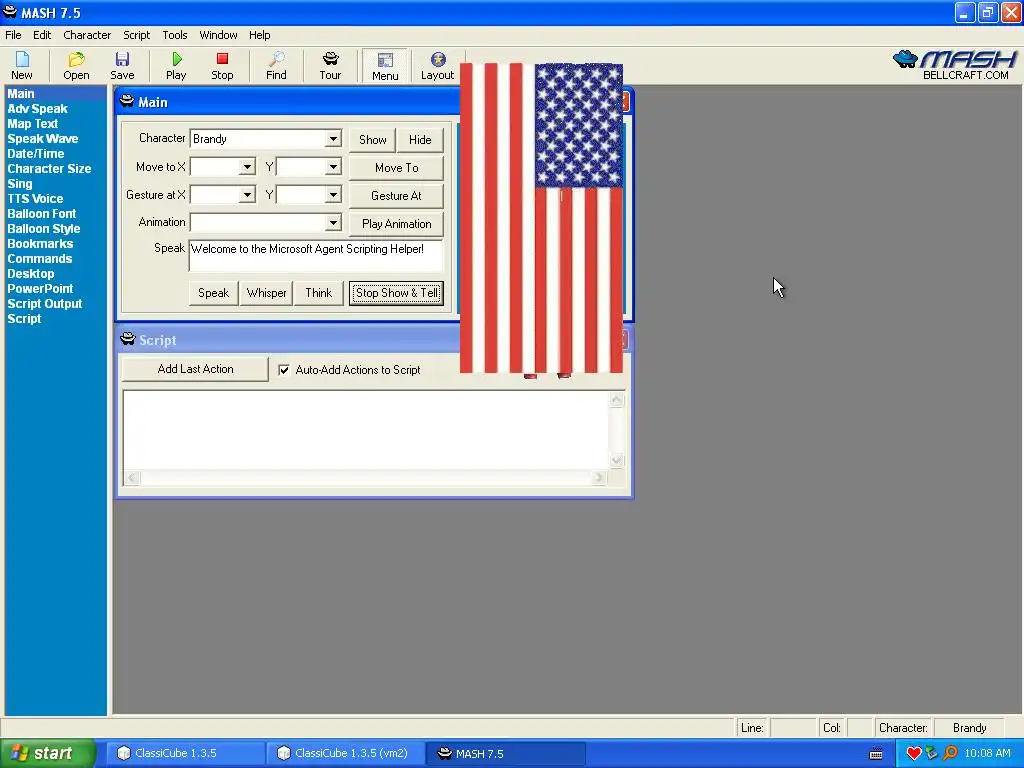Viewport: 1024px width, 768px height.
Task: Open the Tools menu
Action: [x=174, y=35]
